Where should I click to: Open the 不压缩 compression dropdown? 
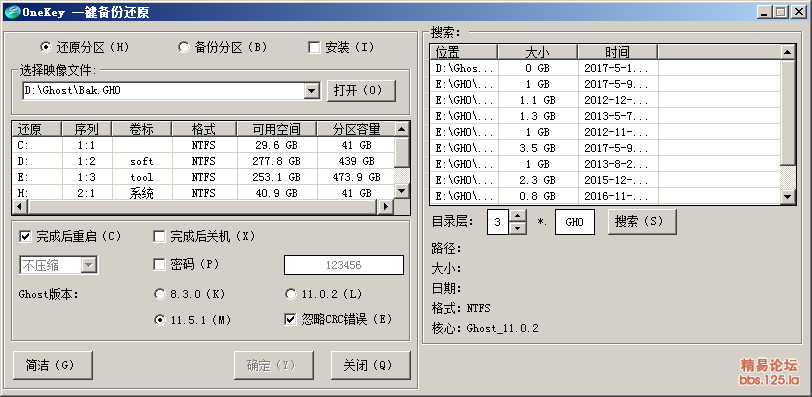point(89,266)
